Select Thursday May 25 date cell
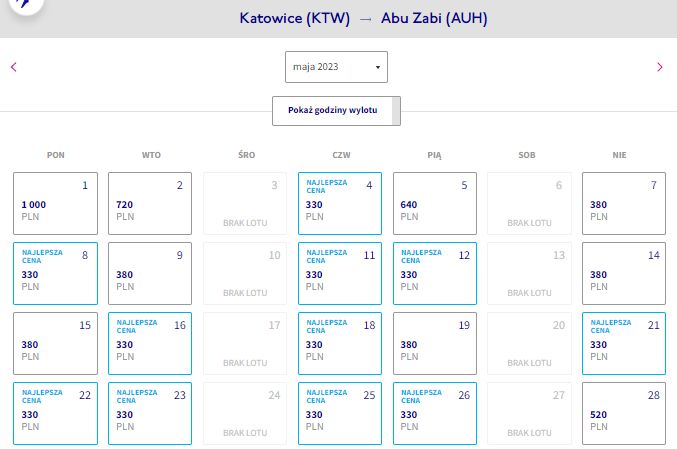This screenshot has width=677, height=449. click(340, 413)
